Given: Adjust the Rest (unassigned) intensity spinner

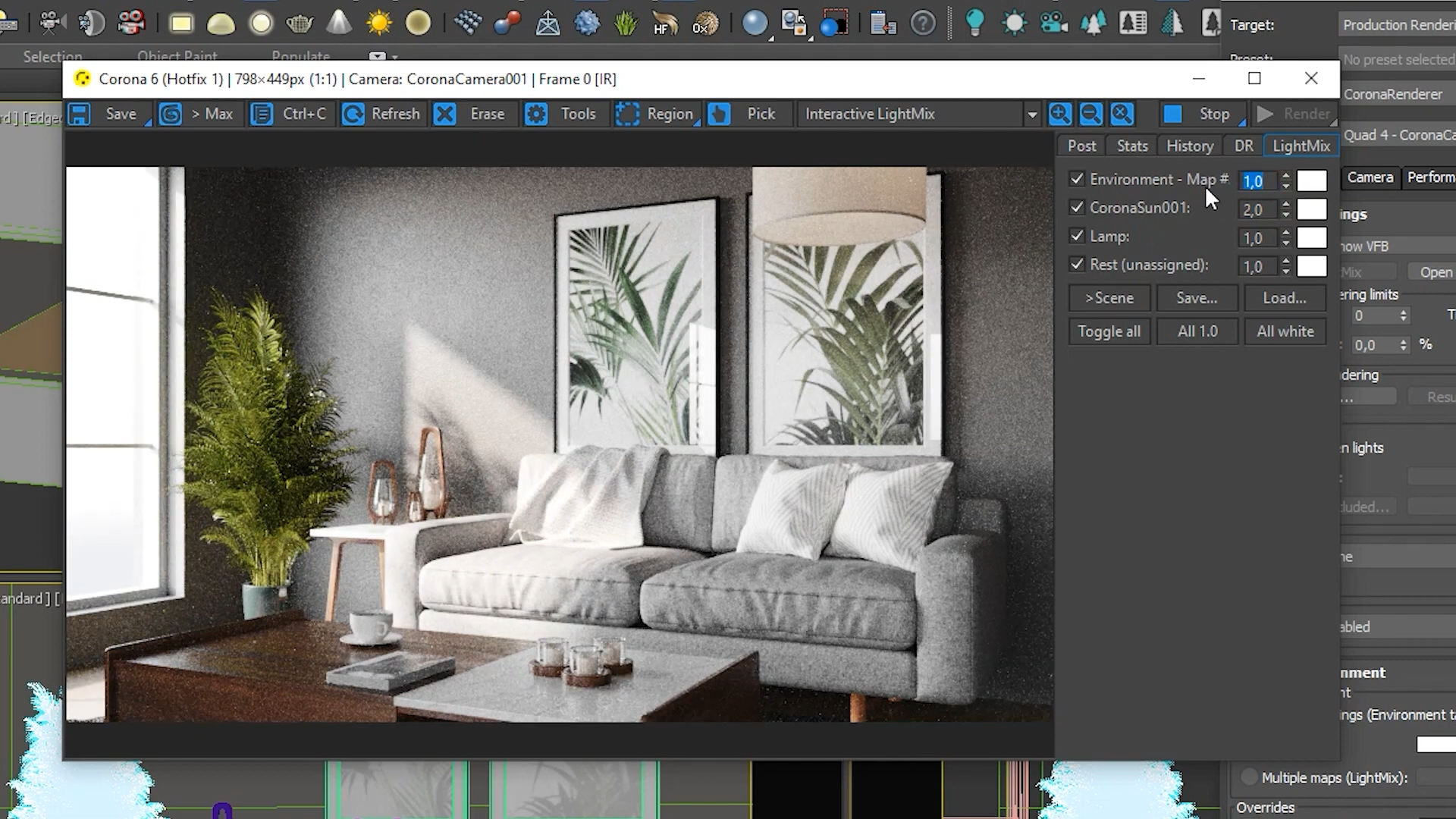Looking at the screenshot, I should tap(1285, 266).
